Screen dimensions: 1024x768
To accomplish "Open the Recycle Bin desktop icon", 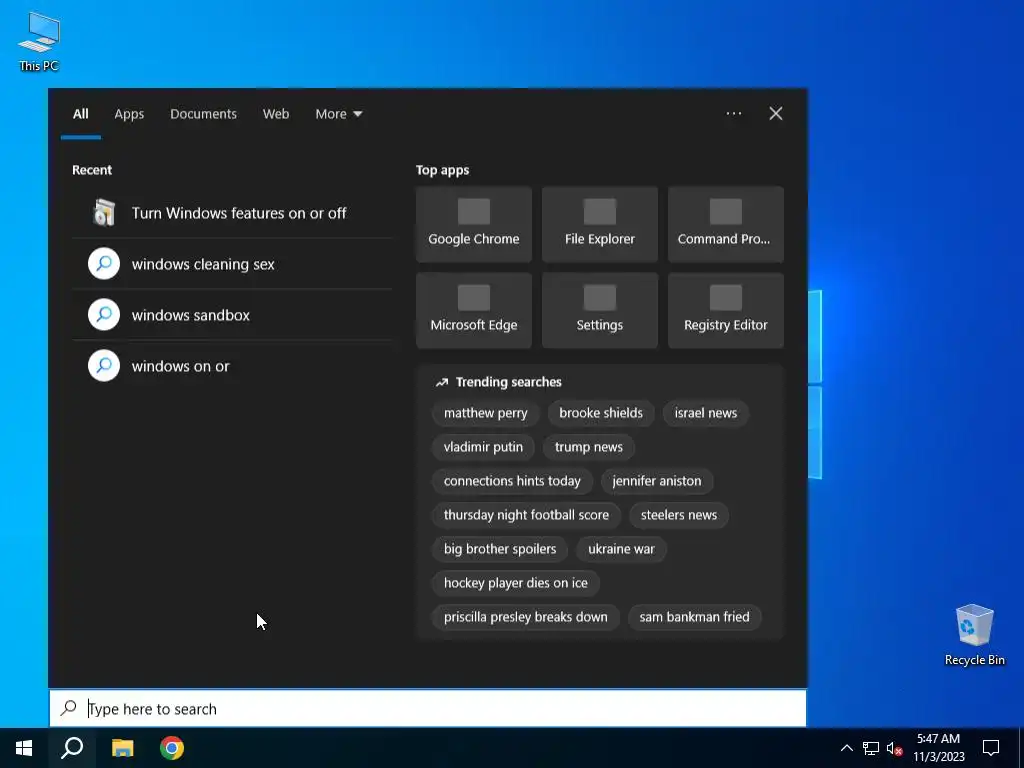I will tap(974, 634).
